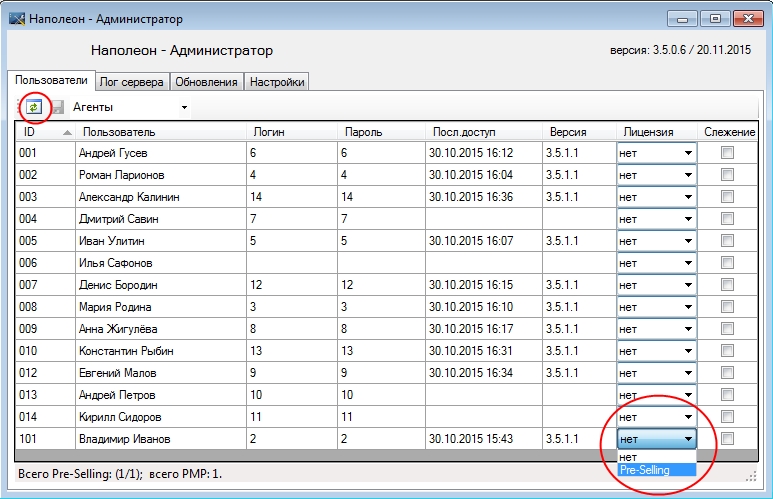The width and height of the screenshot is (773, 499).
Task: Click the Слежение column header
Action: (x=728, y=132)
